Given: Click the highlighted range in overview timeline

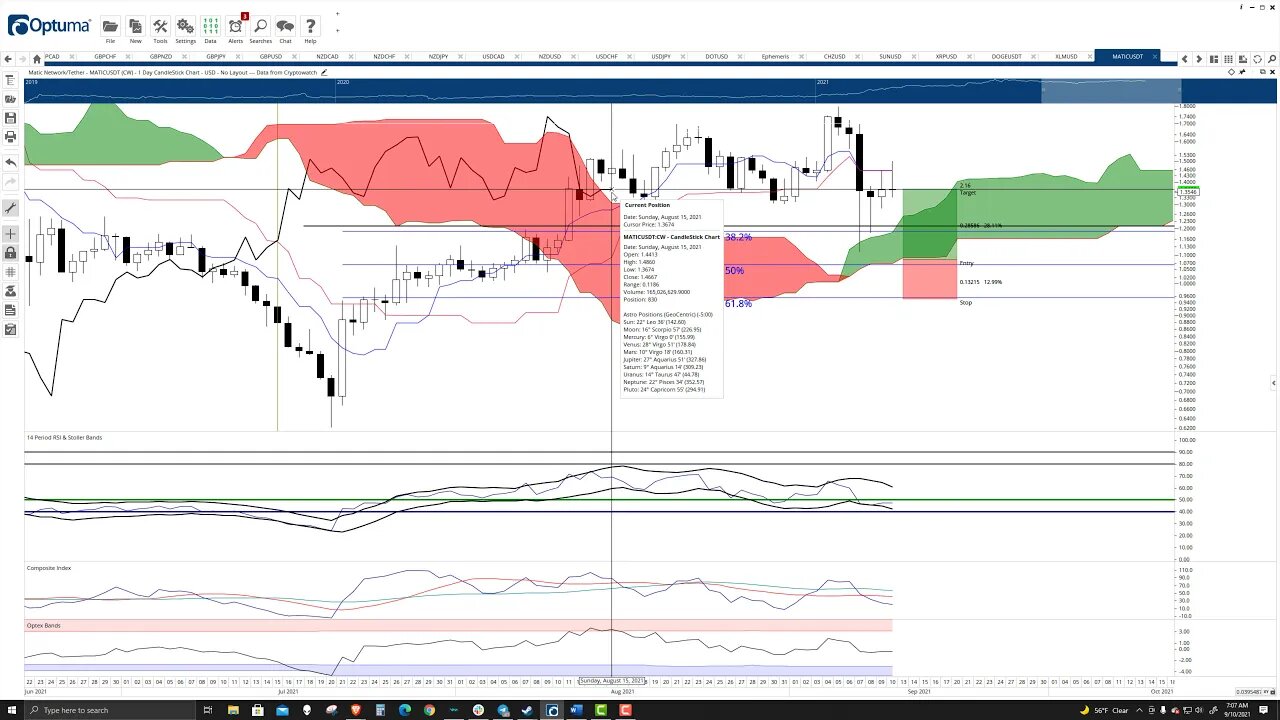Looking at the screenshot, I should point(1111,91).
